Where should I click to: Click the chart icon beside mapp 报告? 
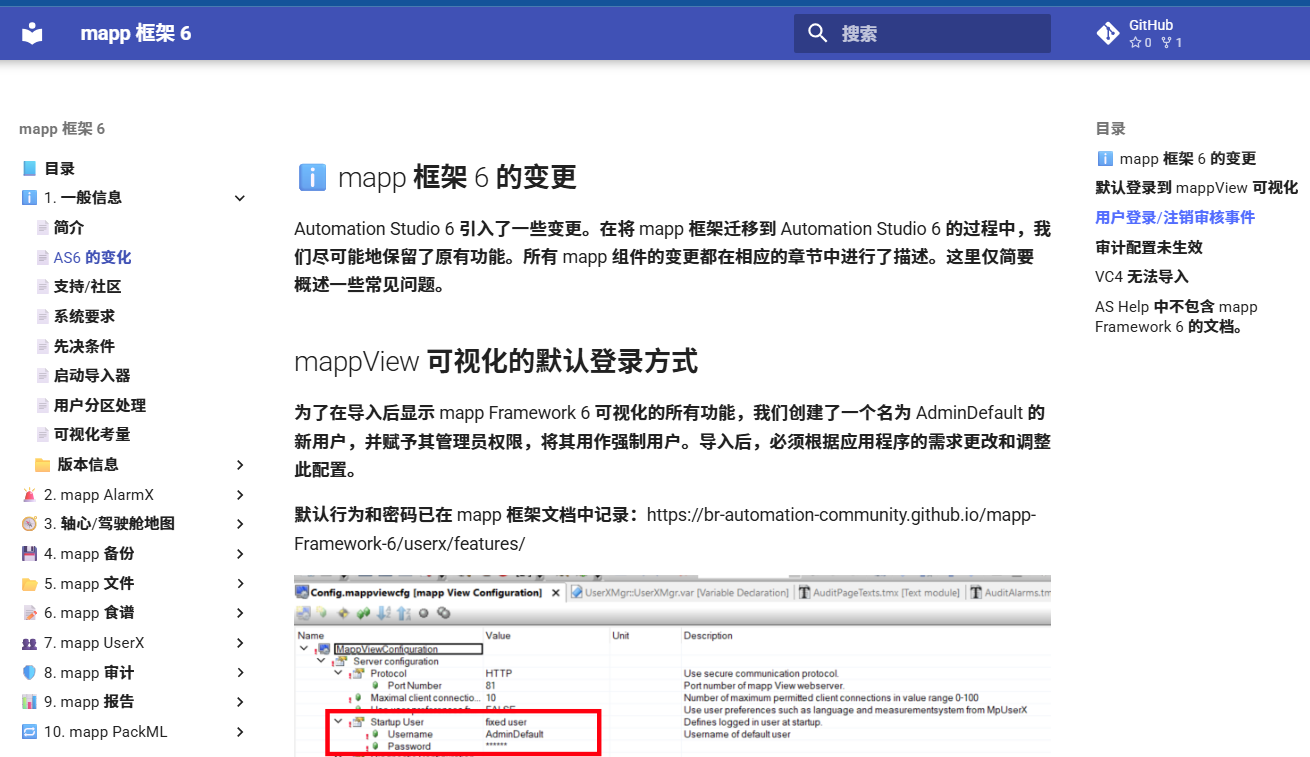click(x=29, y=702)
